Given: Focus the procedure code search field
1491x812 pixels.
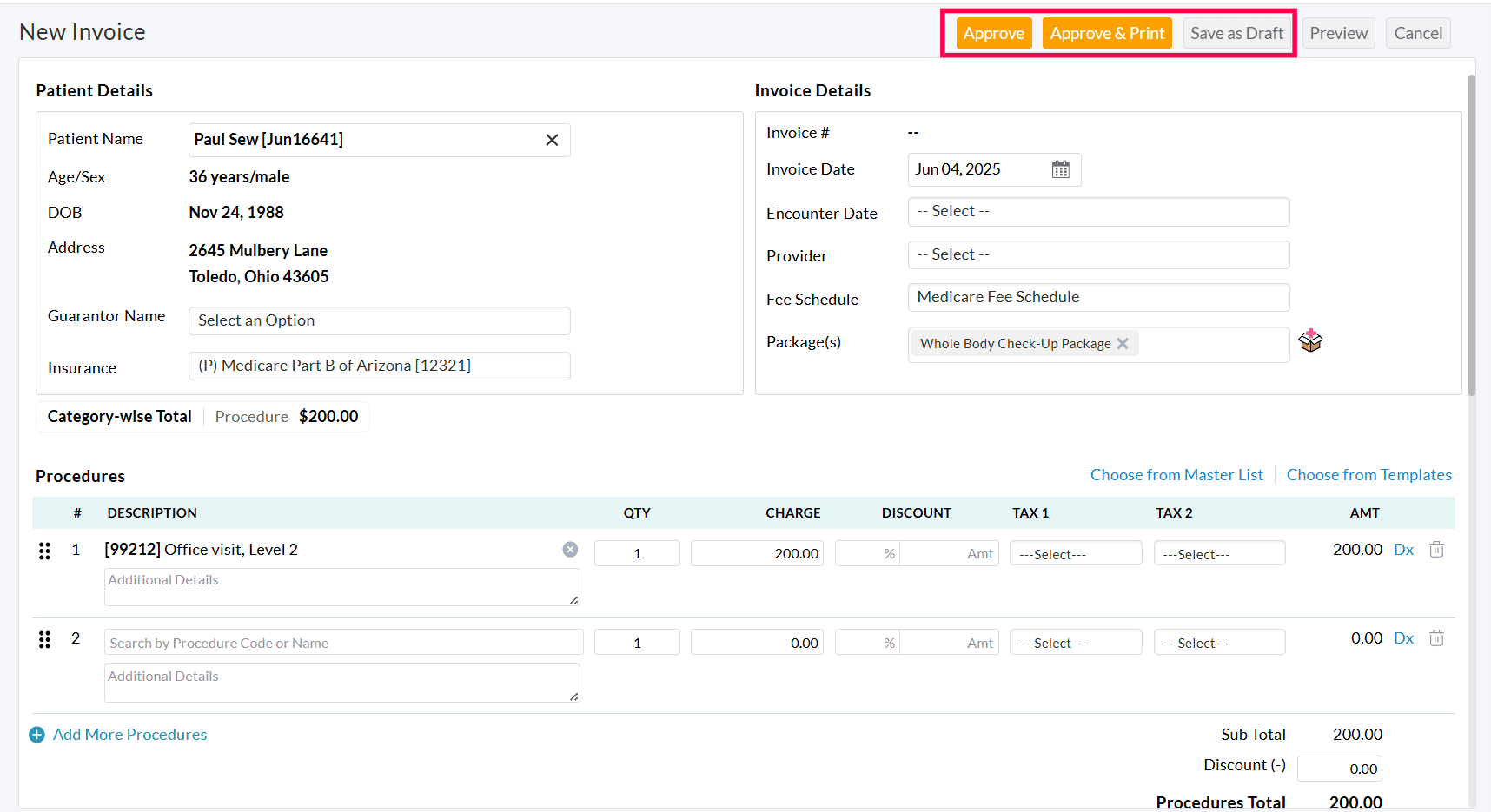Looking at the screenshot, I should coord(343,643).
